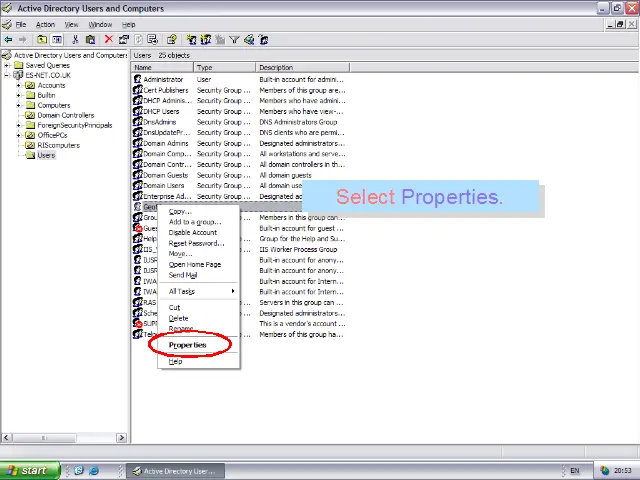This screenshot has width=640, height=480.
Task: Open the Help menu in menu bar
Action: click(129, 24)
